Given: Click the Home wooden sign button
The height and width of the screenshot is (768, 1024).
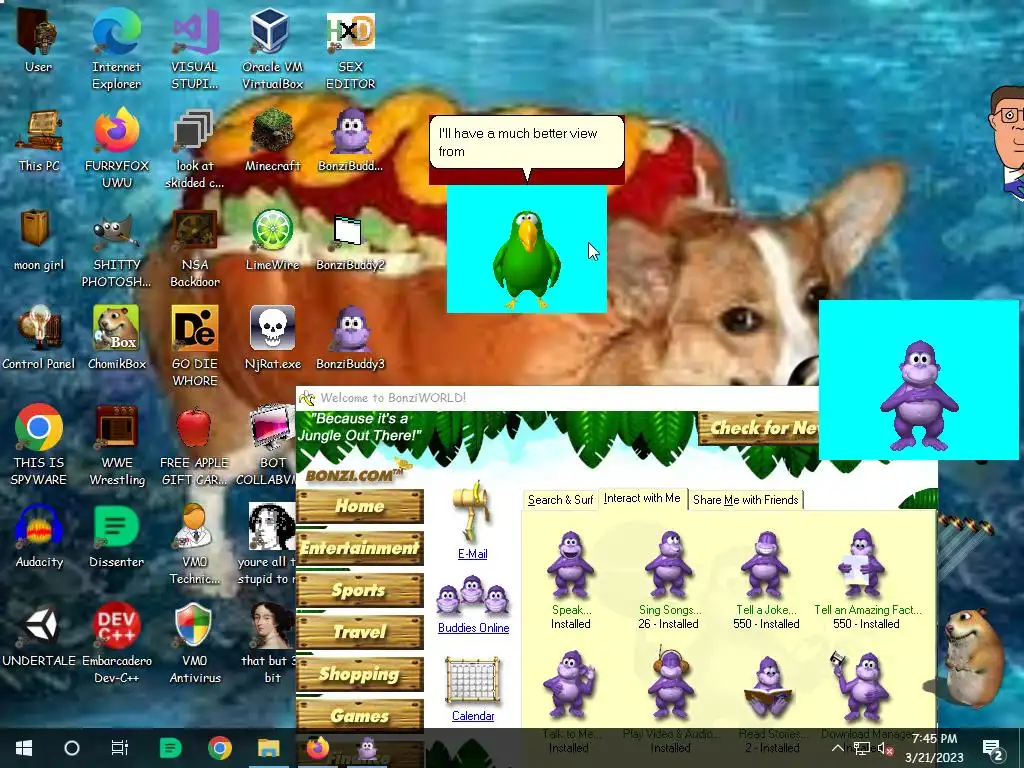Looking at the screenshot, I should click(x=360, y=506).
